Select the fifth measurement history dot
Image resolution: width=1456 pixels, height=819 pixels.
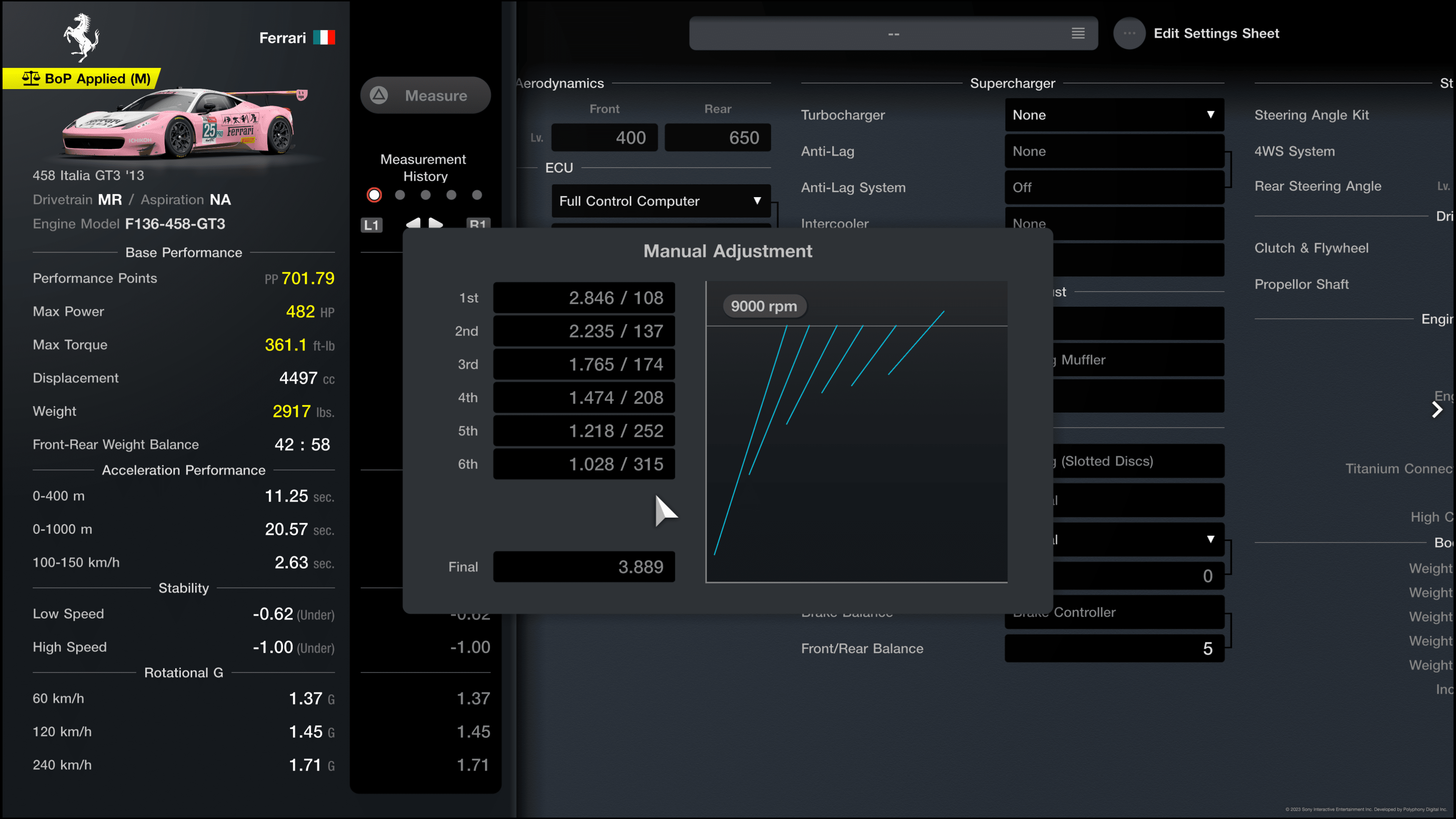click(477, 195)
